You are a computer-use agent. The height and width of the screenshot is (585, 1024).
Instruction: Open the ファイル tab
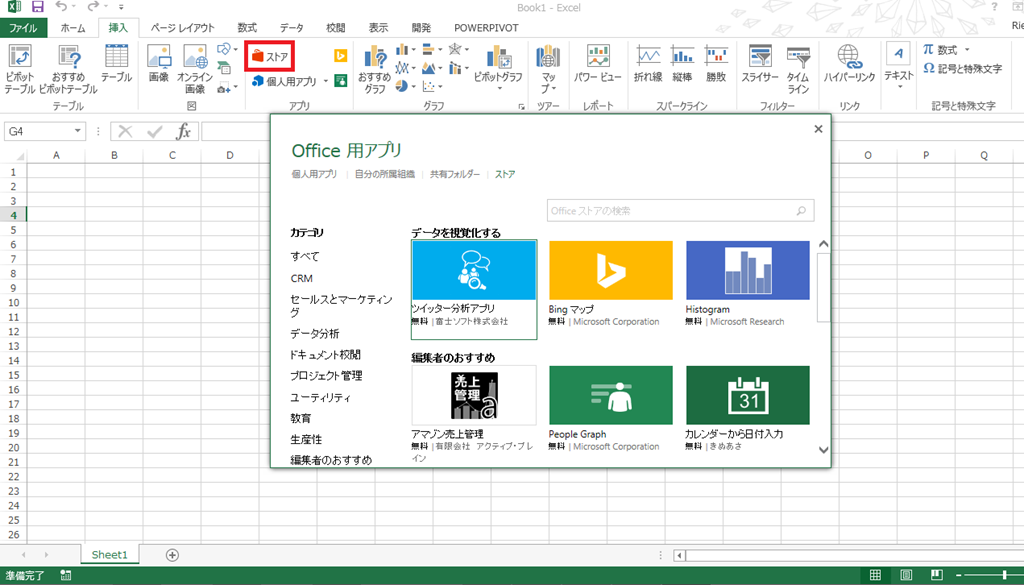tap(24, 28)
